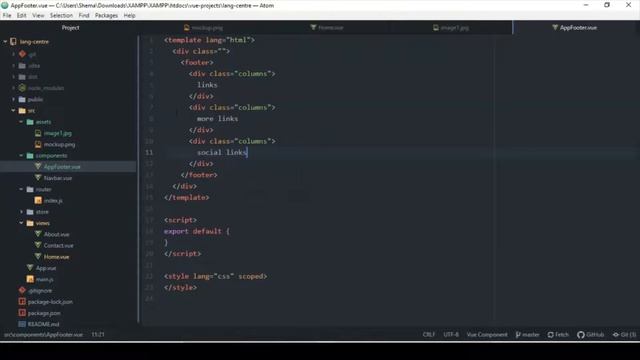Expand the public folder arrow
This screenshot has height=360, width=640.
pyautogui.click(x=13, y=99)
